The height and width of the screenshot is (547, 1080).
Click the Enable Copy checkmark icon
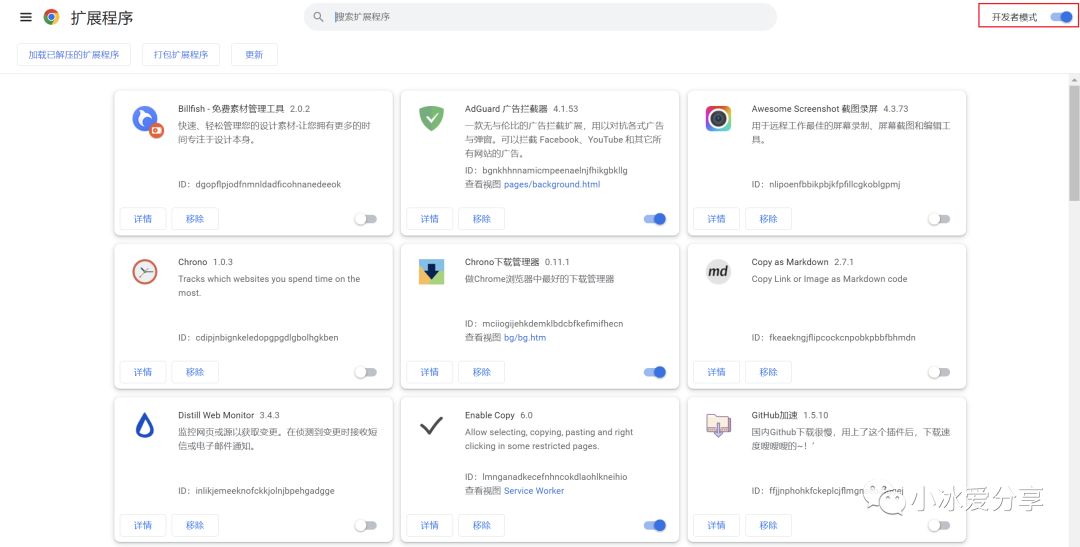pos(431,426)
